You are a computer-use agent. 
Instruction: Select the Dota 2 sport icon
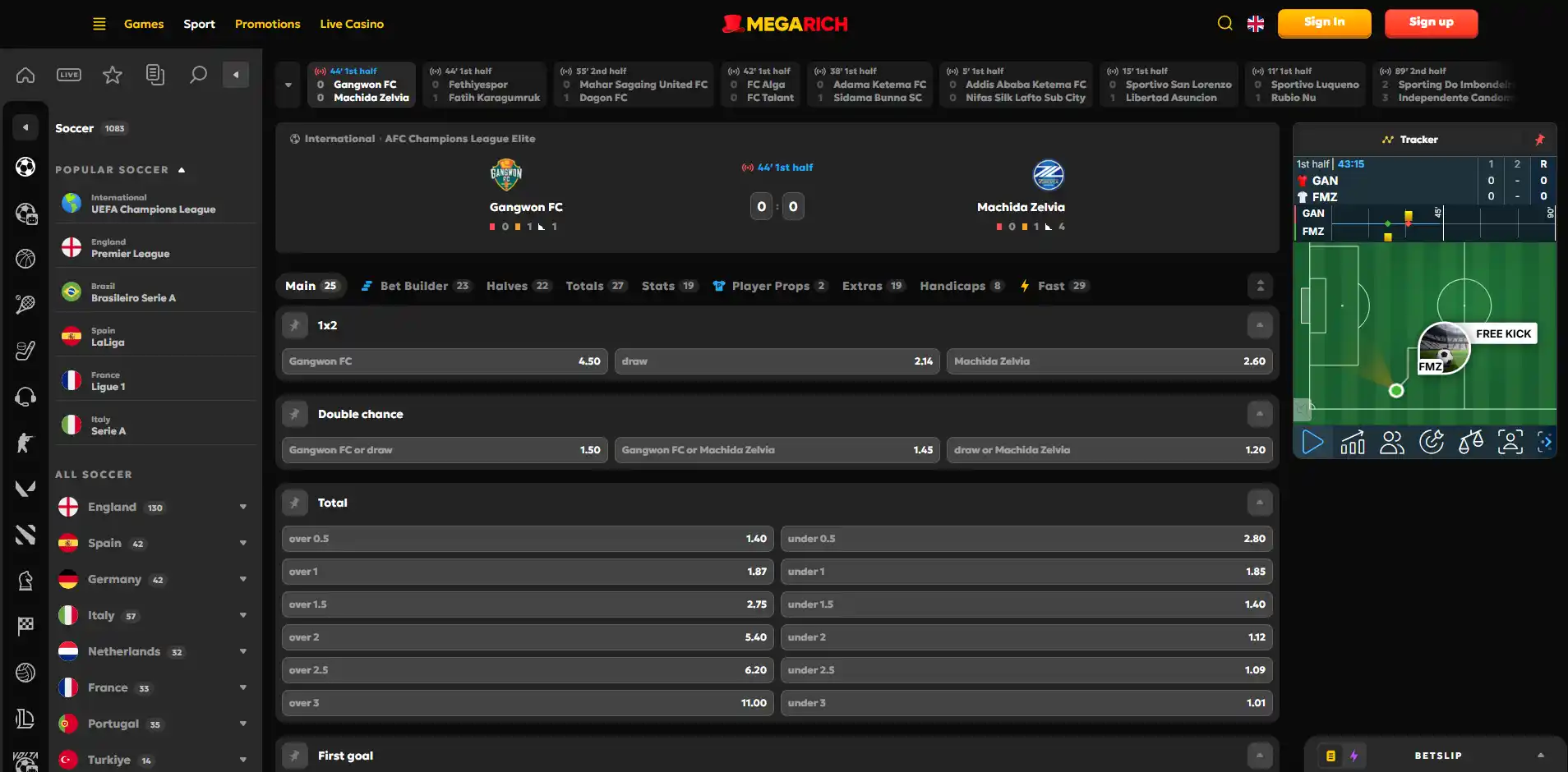pyautogui.click(x=25, y=535)
